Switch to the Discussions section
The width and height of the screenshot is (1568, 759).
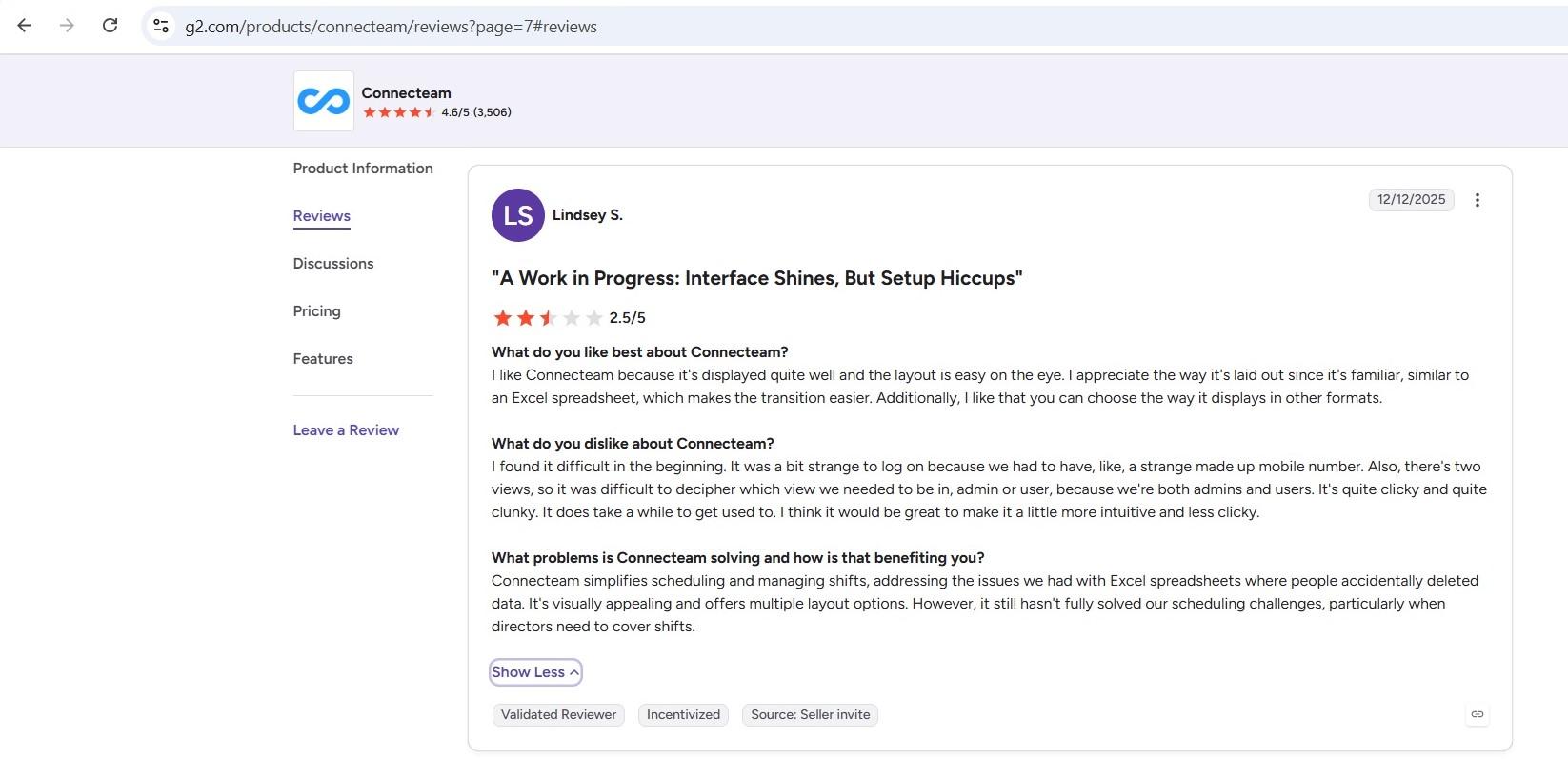tap(333, 264)
